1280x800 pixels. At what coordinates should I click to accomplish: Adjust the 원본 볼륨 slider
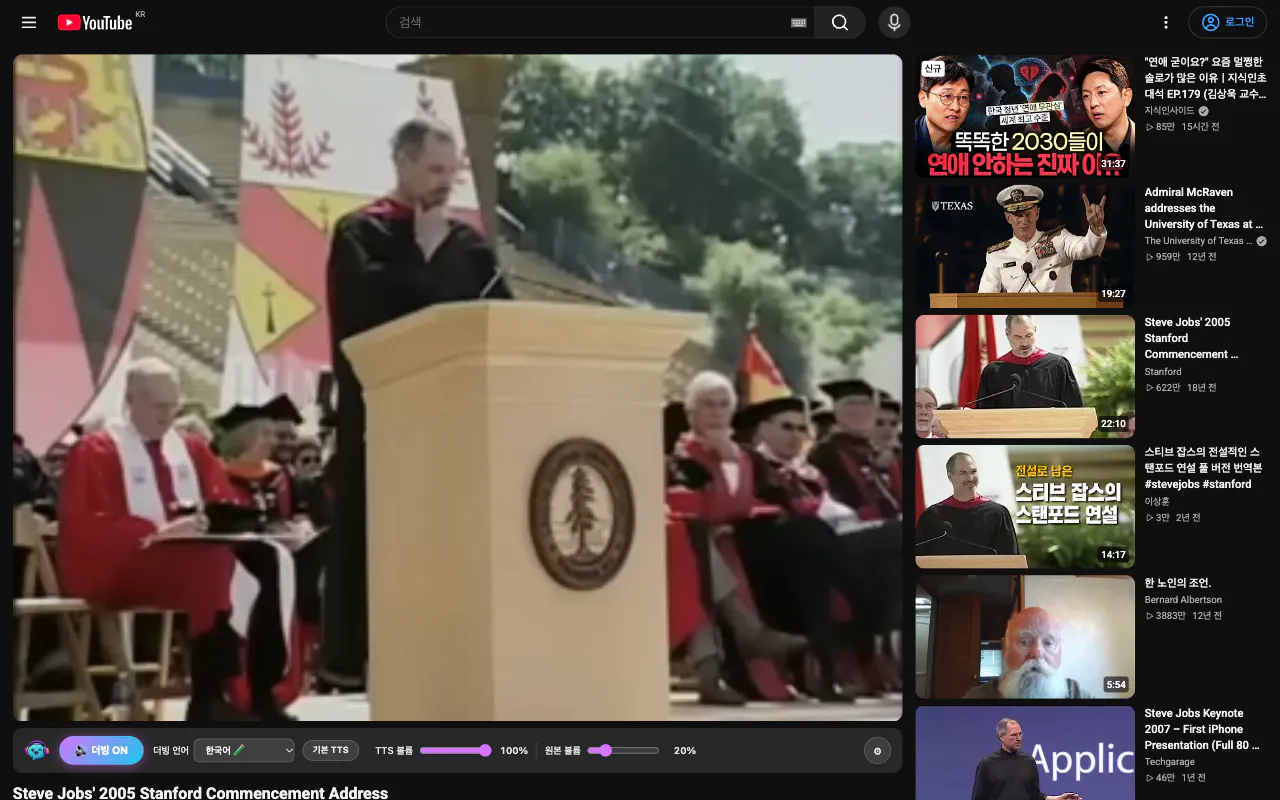coord(623,750)
